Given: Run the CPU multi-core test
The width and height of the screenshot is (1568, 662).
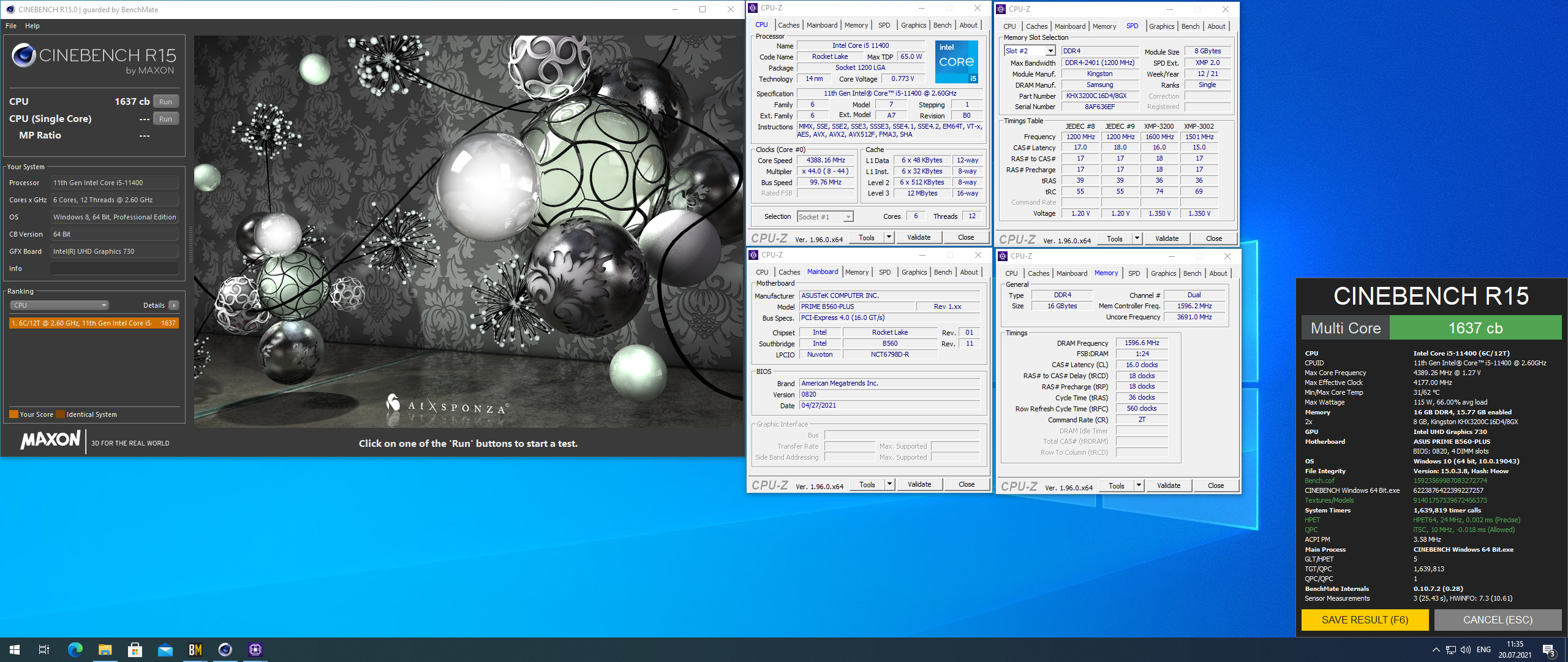Looking at the screenshot, I should tap(165, 102).
